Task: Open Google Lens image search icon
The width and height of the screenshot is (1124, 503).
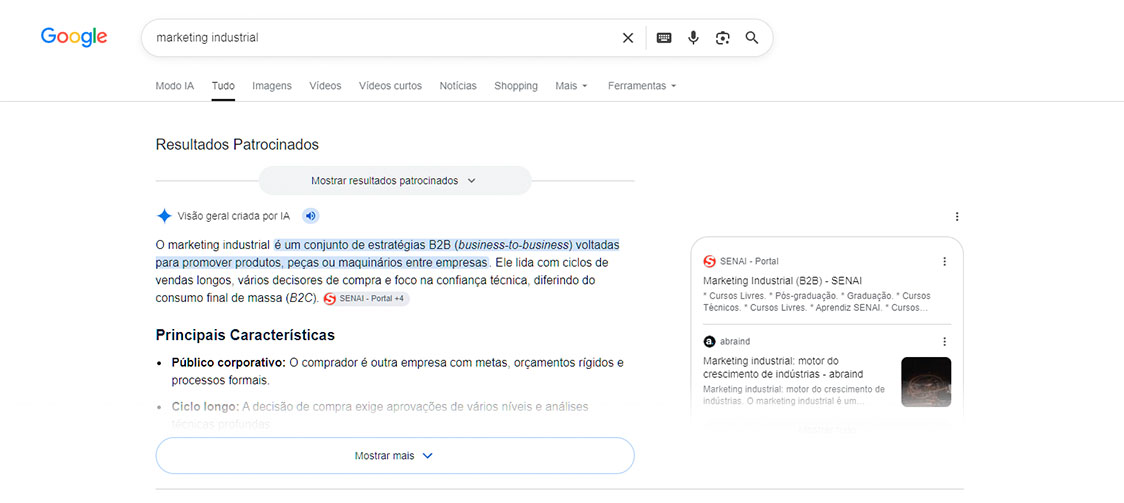Action: coord(723,38)
